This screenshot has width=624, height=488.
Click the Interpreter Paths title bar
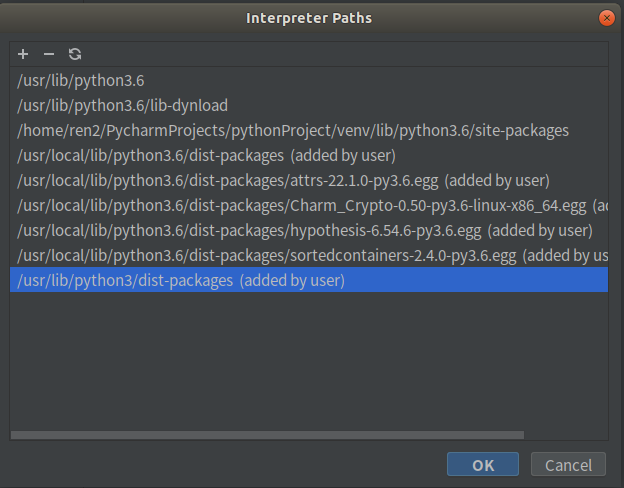310,18
